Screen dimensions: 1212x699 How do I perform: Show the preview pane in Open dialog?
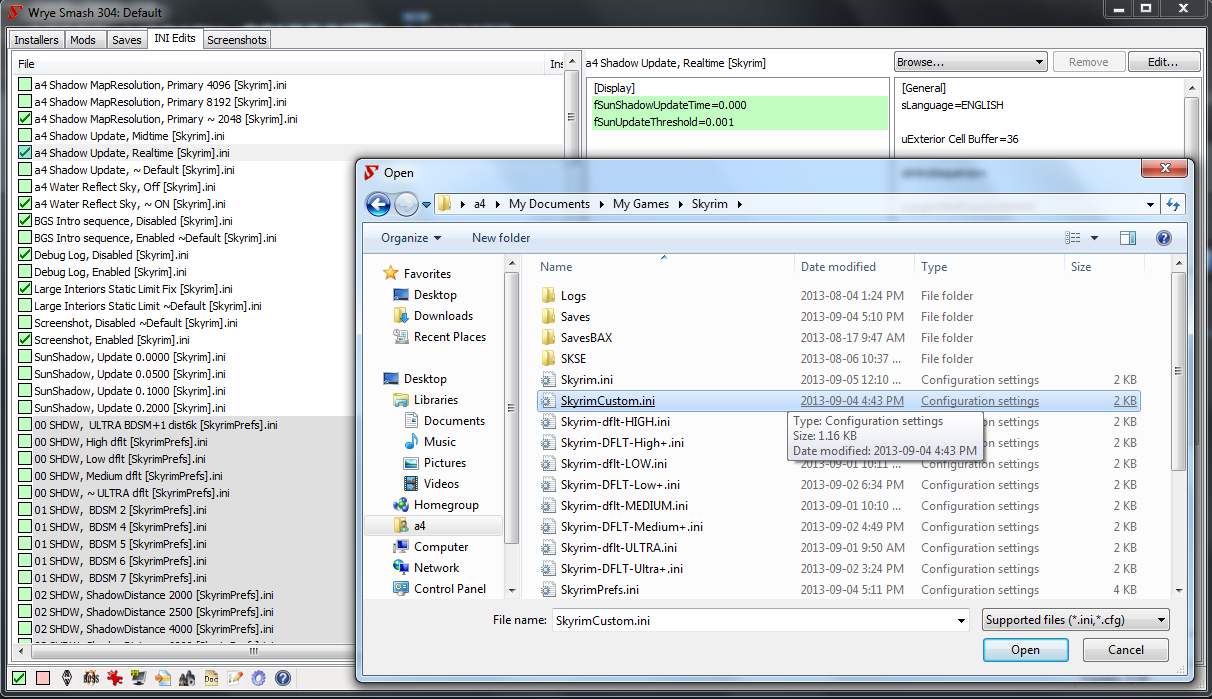[x=1128, y=238]
